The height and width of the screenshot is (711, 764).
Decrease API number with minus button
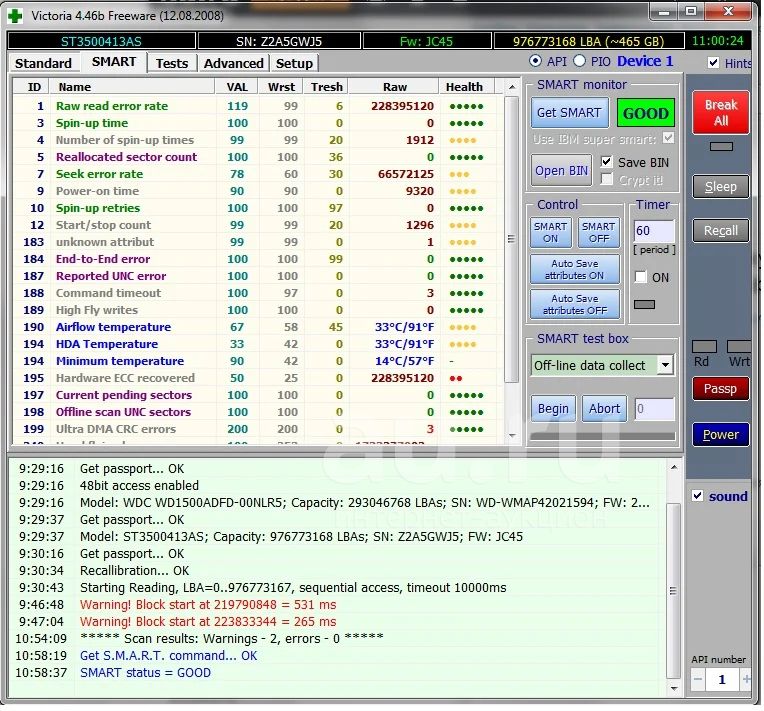coord(698,679)
